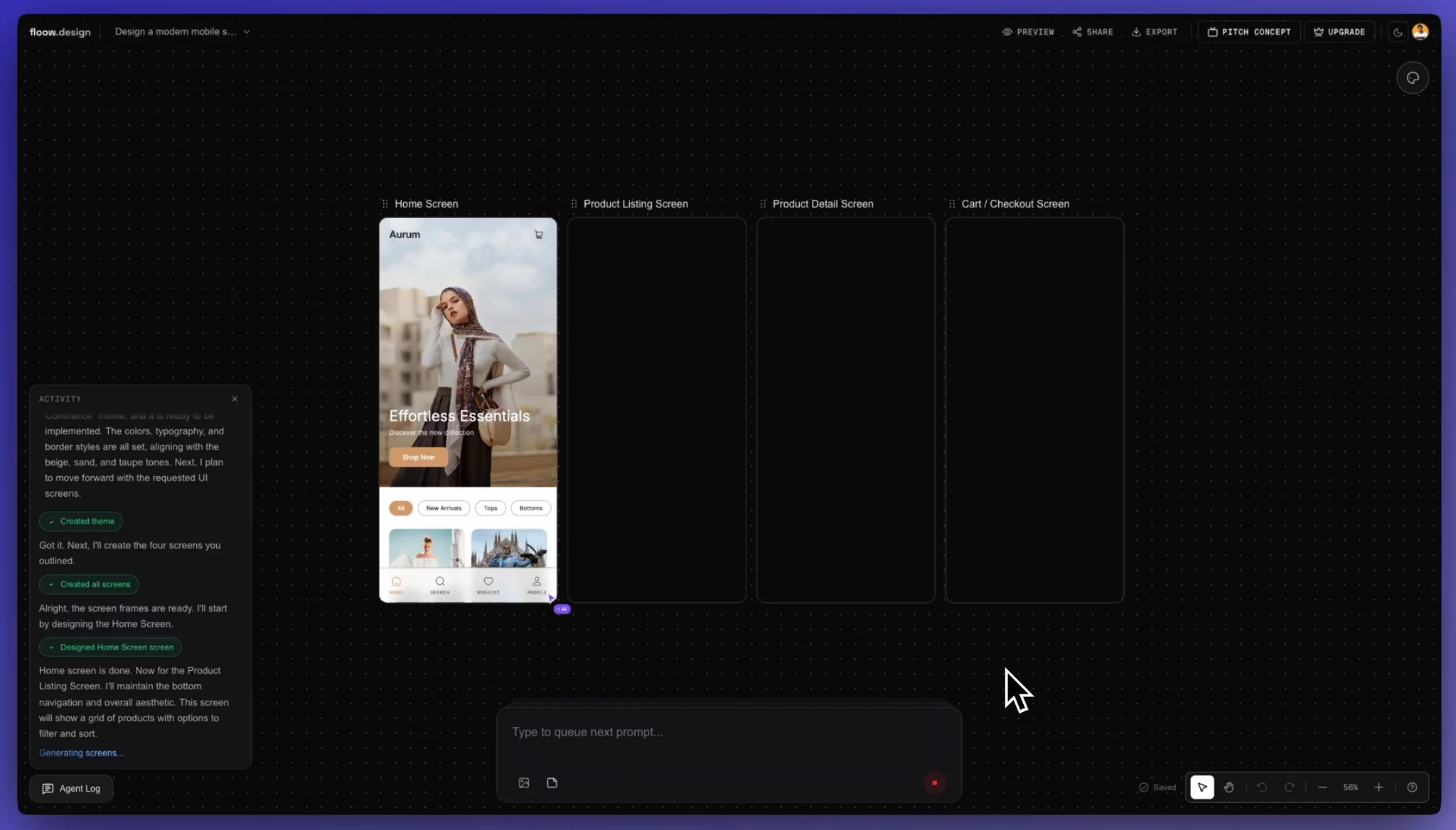The image size is (1456, 830).
Task: Zoom out with the minus icon
Action: pyautogui.click(x=1322, y=787)
